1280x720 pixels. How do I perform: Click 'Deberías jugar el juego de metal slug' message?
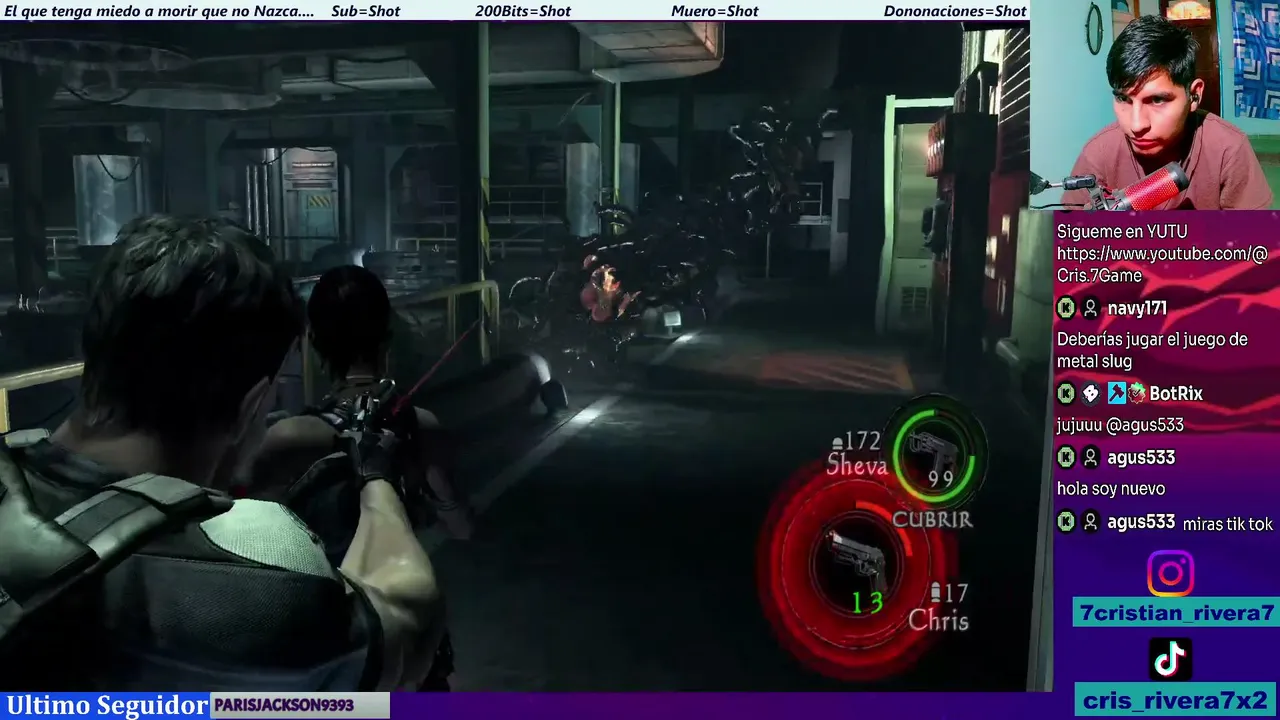point(1152,350)
